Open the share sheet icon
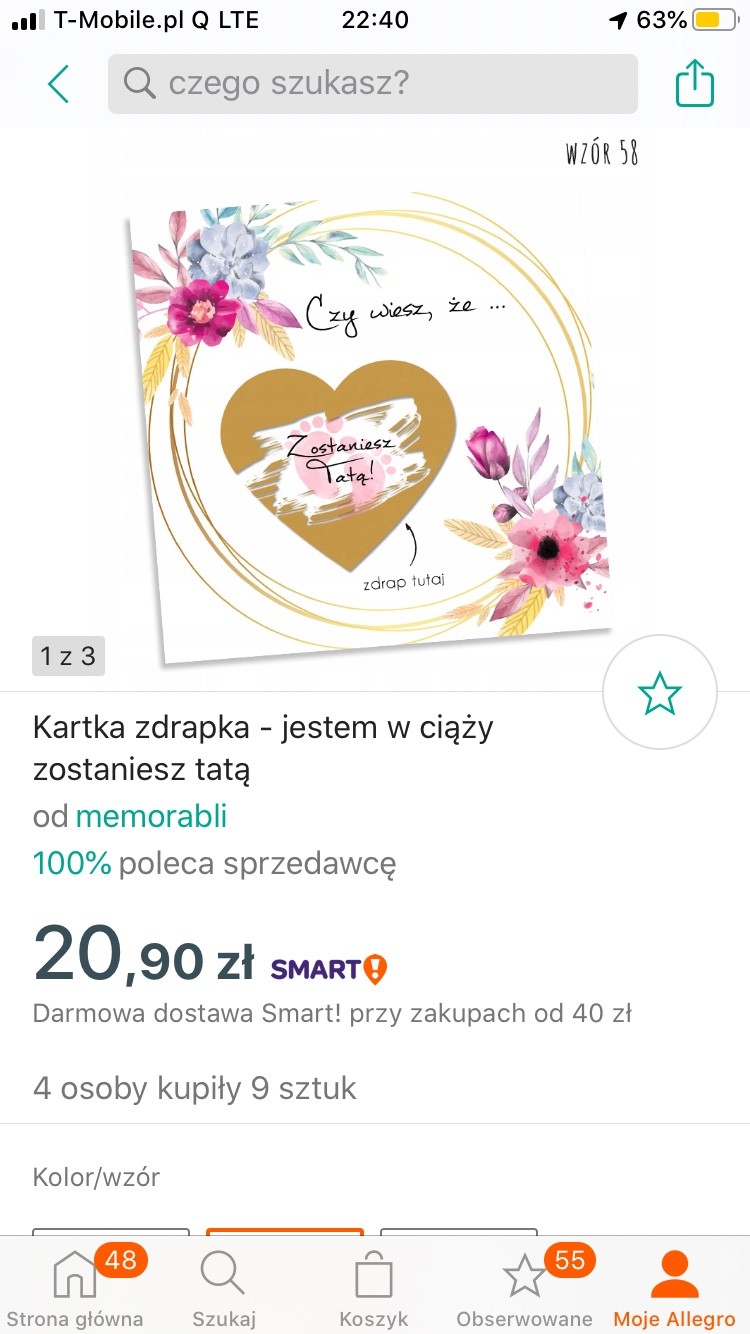The height and width of the screenshot is (1334, 750). [694, 83]
